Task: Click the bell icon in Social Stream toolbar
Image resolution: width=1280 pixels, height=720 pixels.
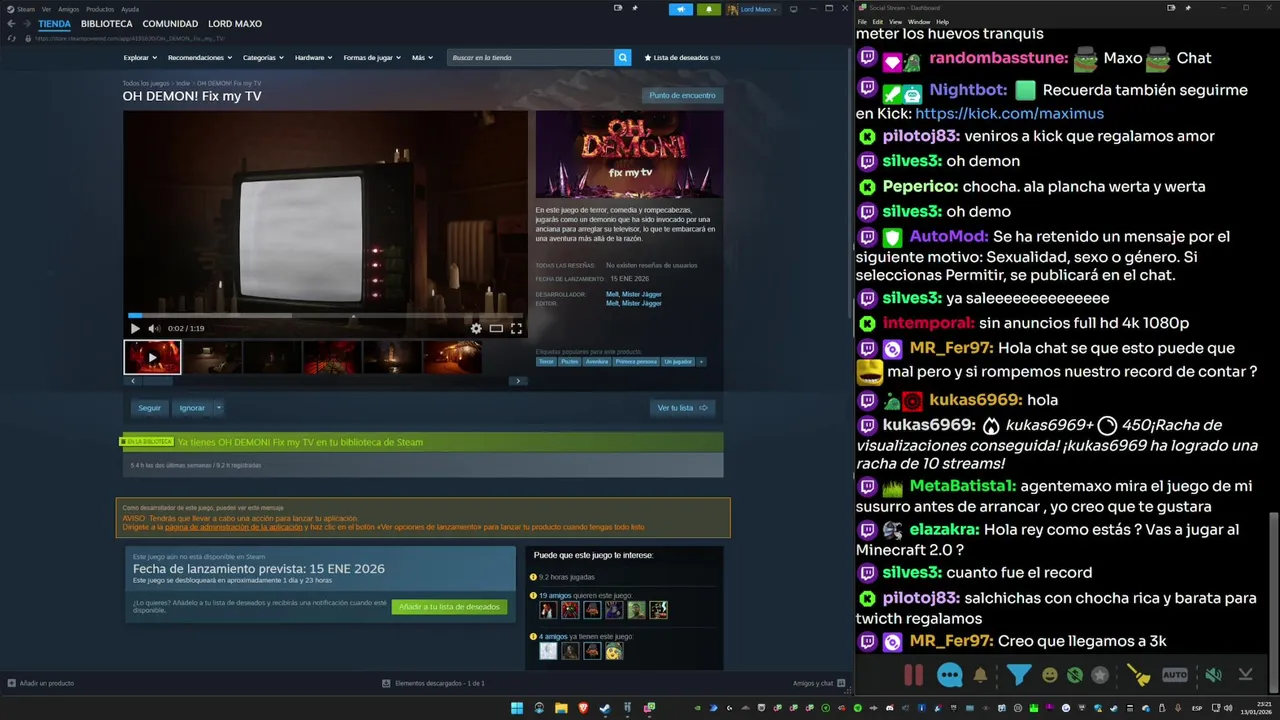Action: click(980, 675)
